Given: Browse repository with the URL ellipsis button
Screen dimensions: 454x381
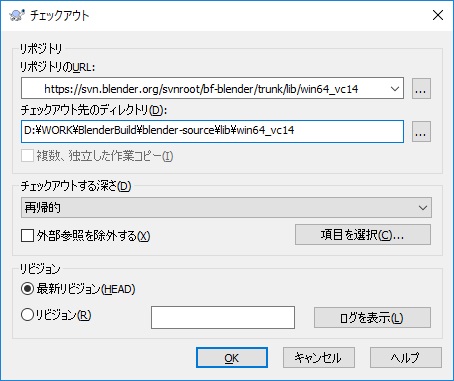Looking at the screenshot, I should coord(421,88).
